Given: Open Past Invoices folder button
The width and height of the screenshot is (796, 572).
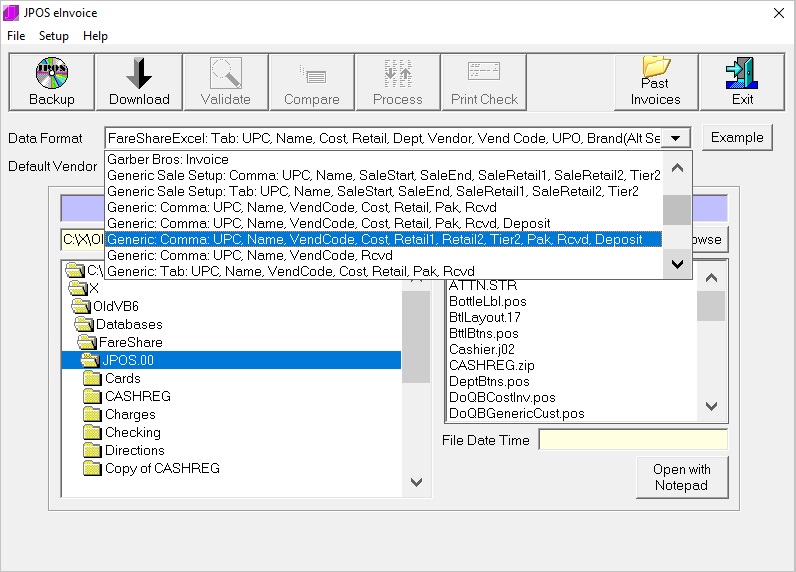Looking at the screenshot, I should (655, 82).
